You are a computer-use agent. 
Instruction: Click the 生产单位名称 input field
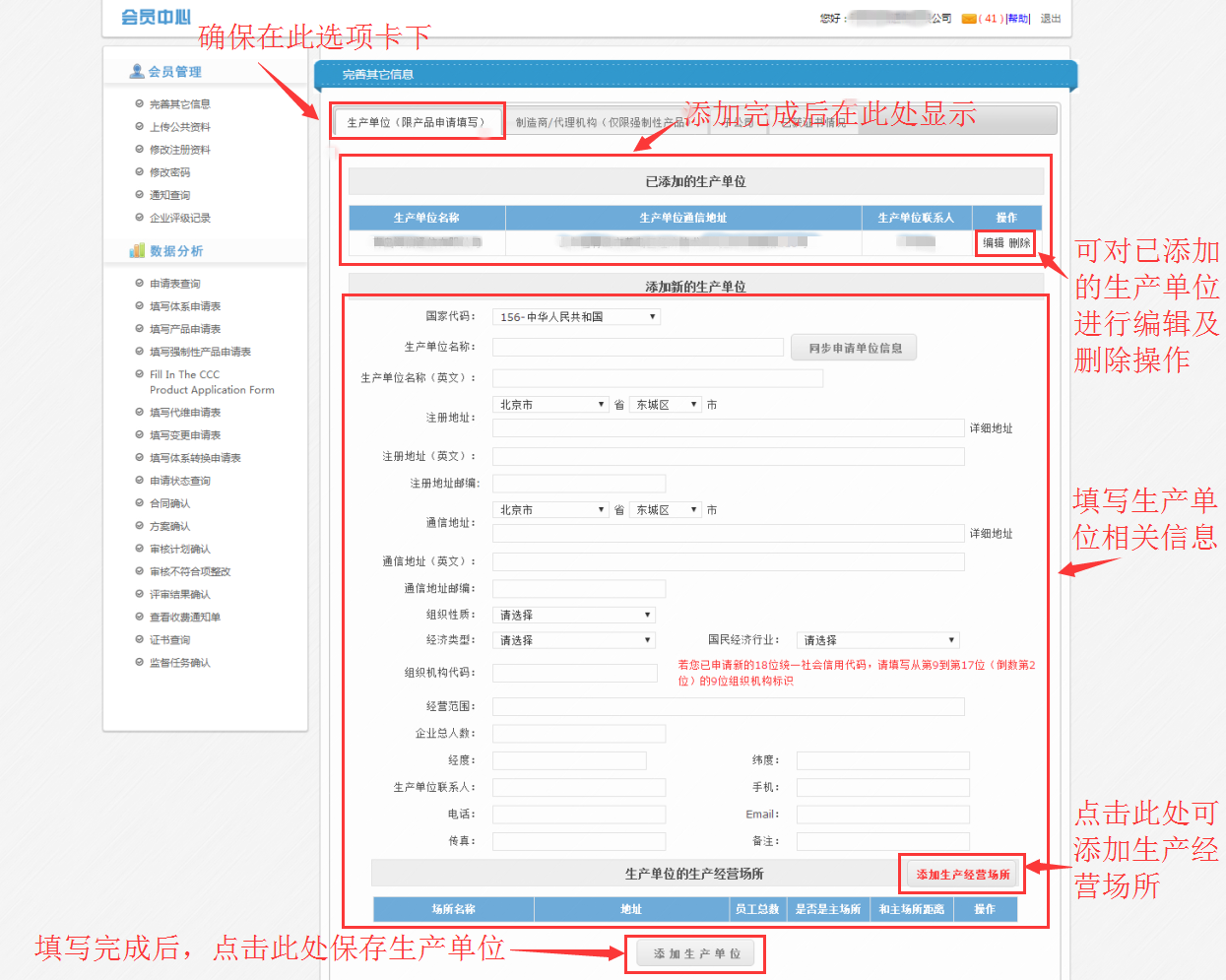(x=637, y=347)
